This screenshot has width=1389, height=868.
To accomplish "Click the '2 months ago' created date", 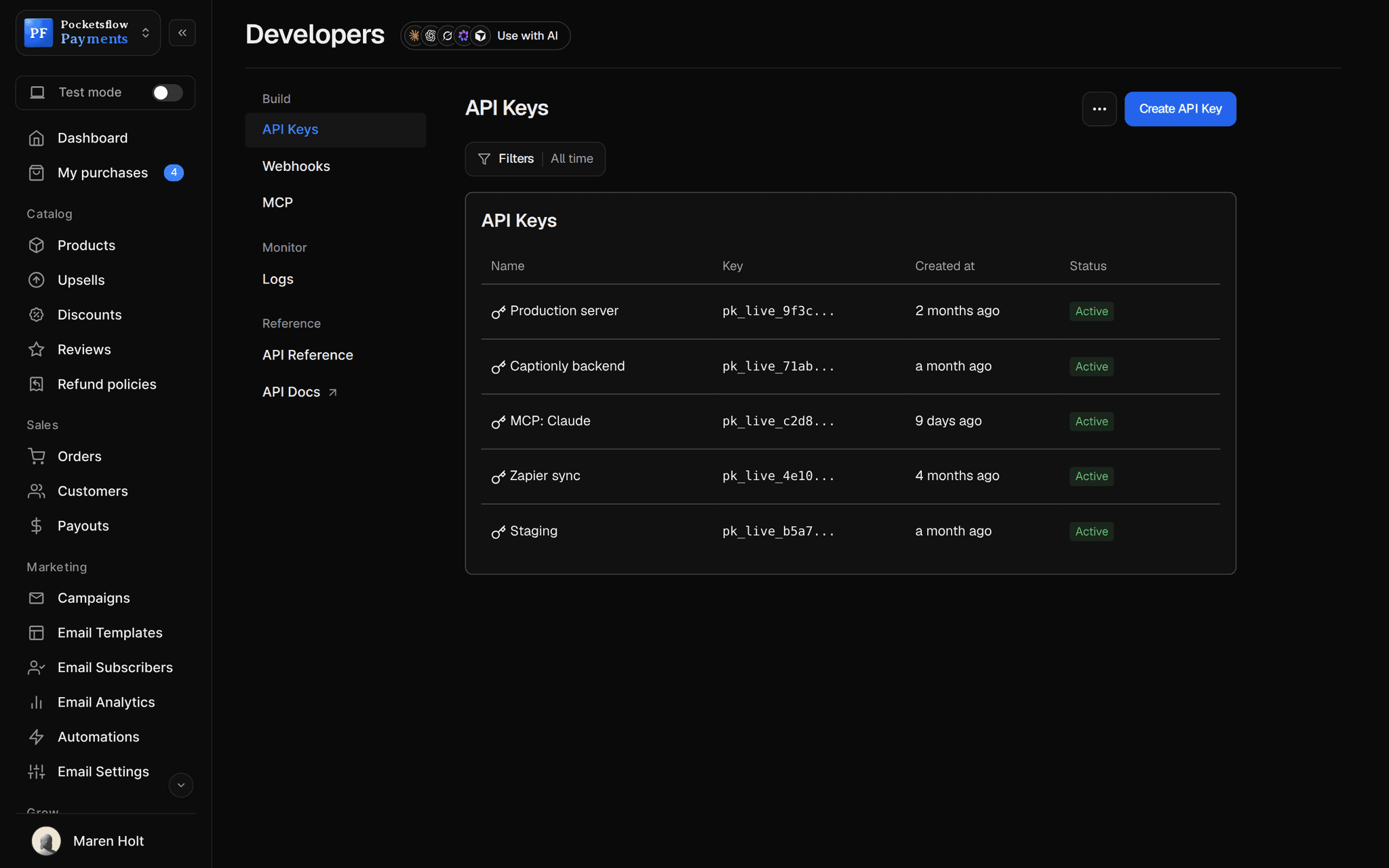I will 957,311.
